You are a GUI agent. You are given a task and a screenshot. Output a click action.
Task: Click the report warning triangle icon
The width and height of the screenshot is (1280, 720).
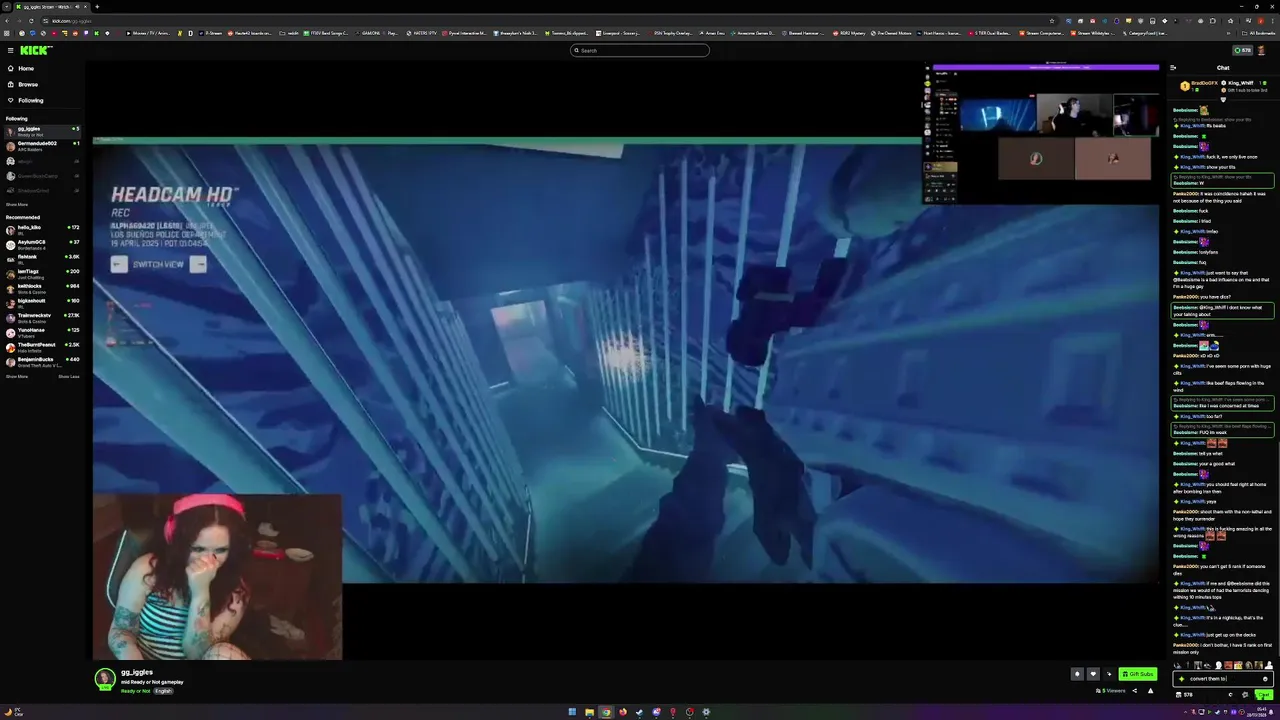click(x=1150, y=690)
